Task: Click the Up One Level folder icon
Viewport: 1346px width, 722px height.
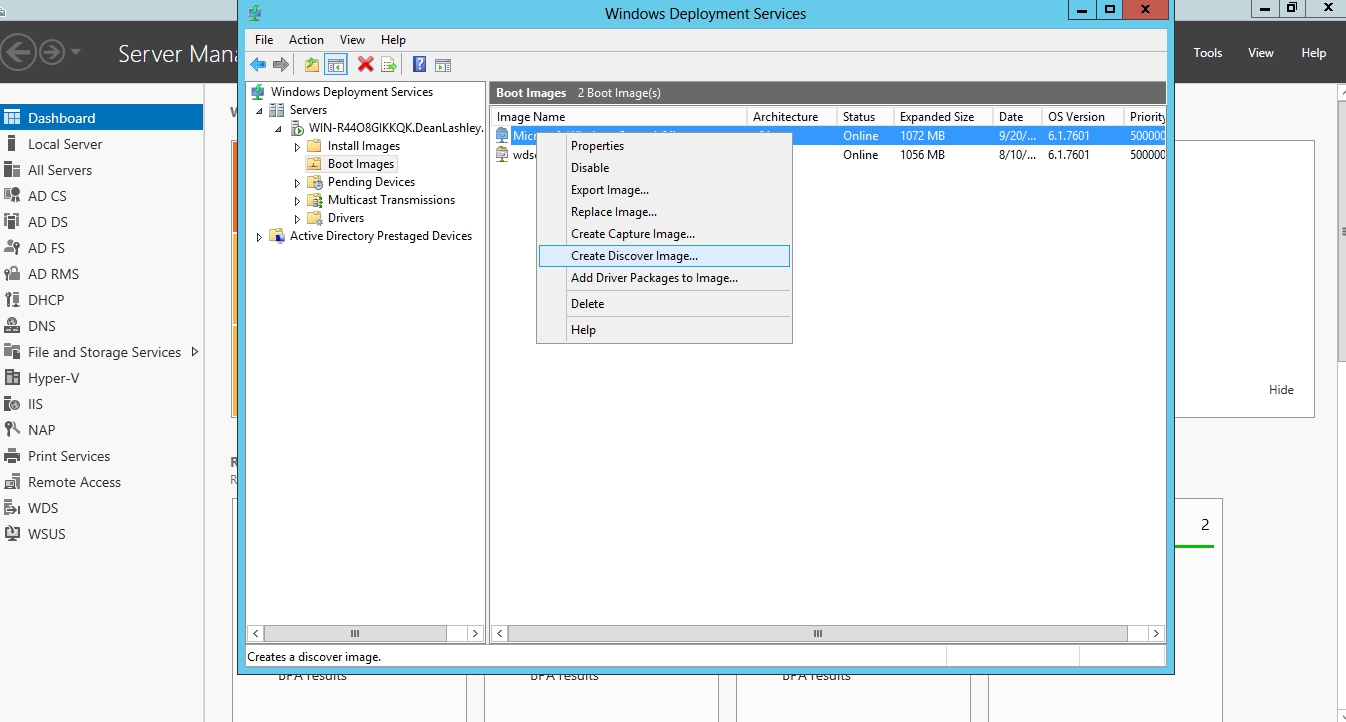Action: (x=312, y=65)
